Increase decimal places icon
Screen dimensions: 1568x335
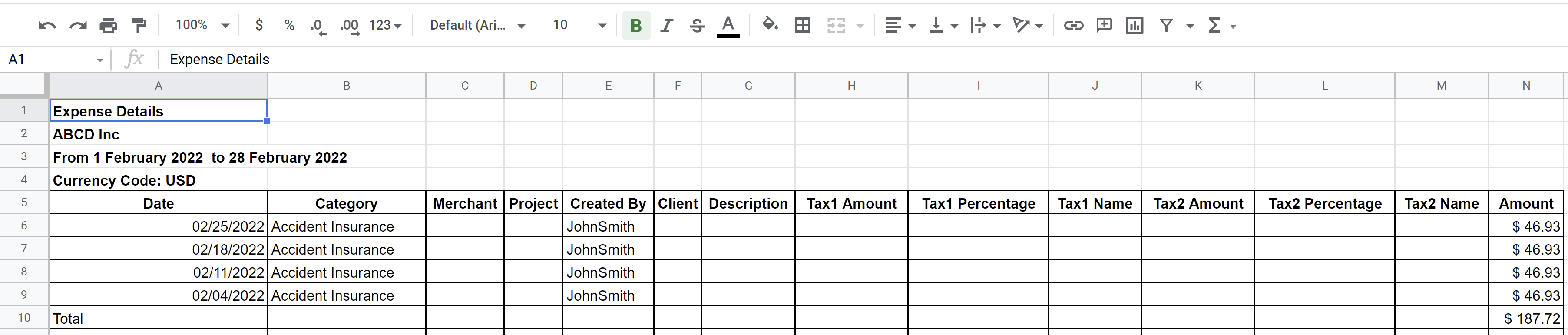(x=349, y=26)
